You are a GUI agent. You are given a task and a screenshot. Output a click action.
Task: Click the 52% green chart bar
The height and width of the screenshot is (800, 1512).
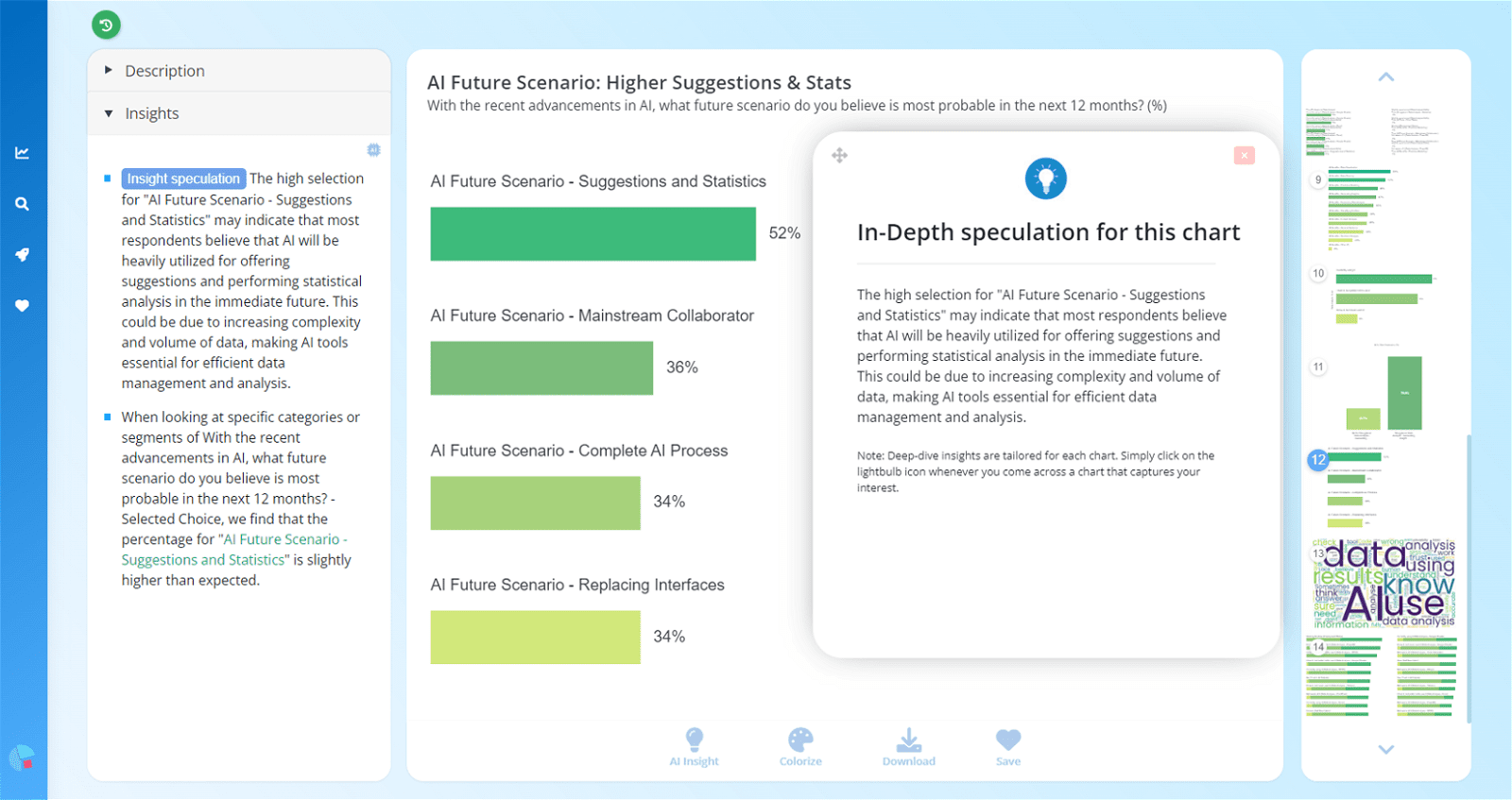593,234
